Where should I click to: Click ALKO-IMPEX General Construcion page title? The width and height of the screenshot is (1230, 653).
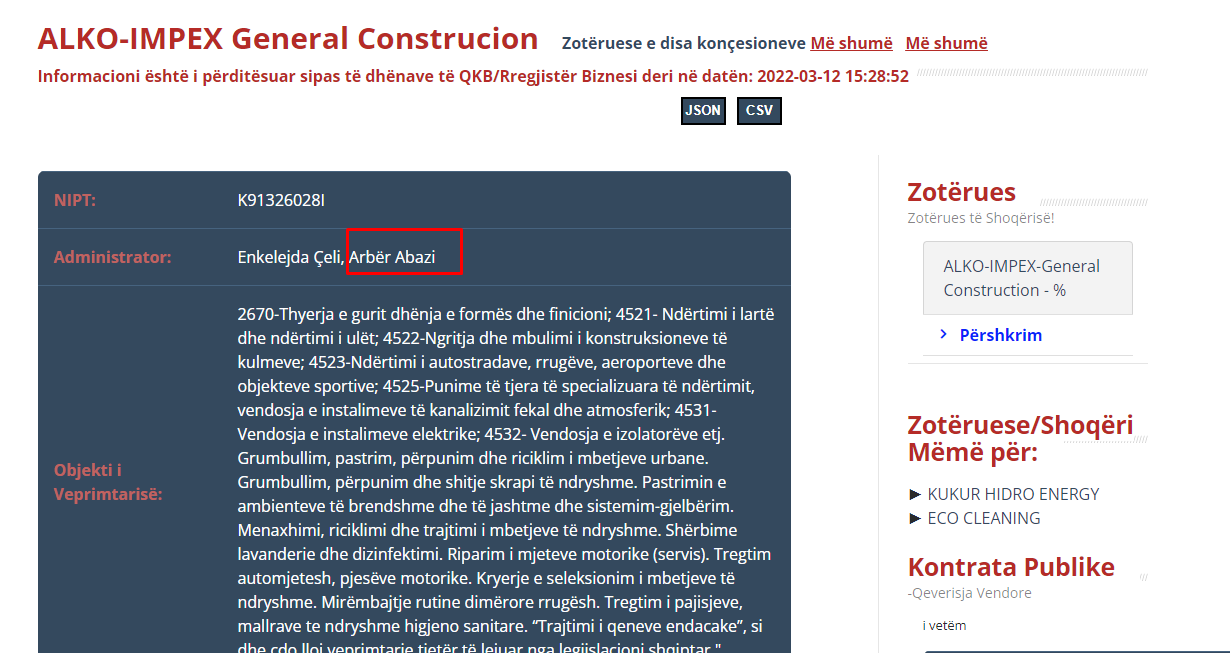(x=288, y=39)
